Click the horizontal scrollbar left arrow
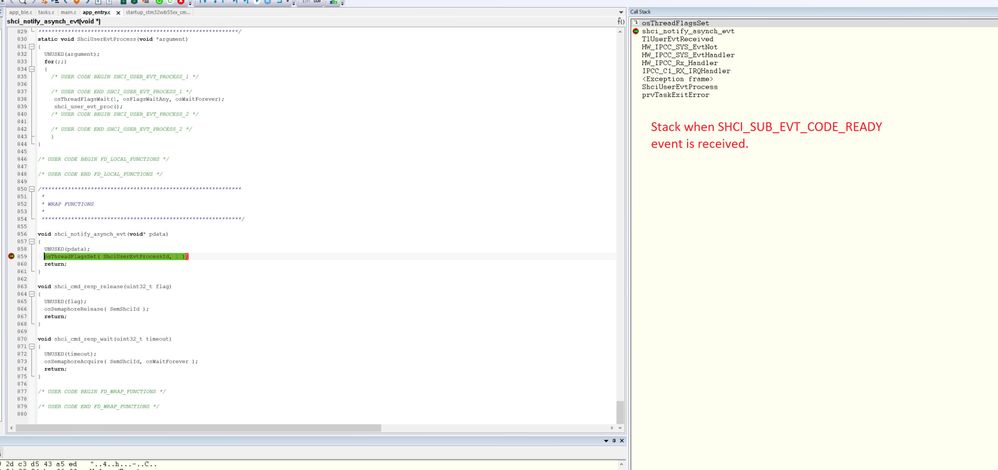This screenshot has width=998, height=470. coord(10,428)
